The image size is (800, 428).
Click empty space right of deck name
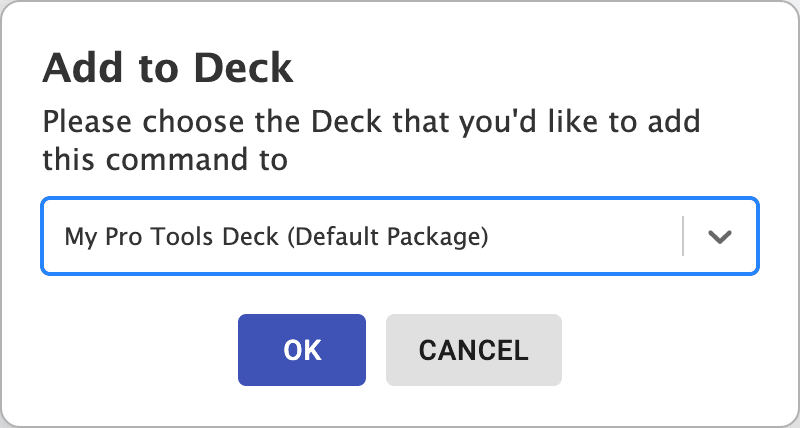tap(584, 236)
